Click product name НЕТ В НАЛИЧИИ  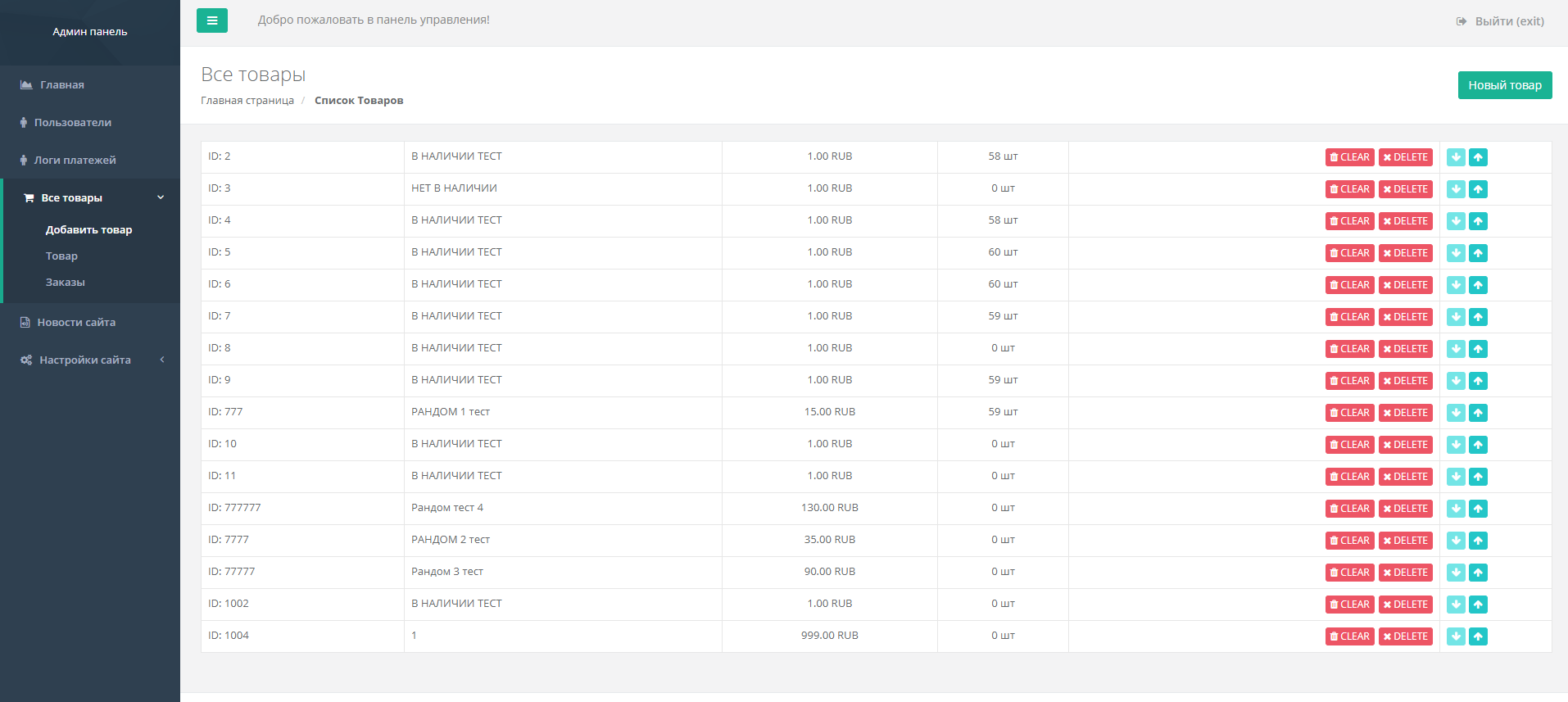point(454,188)
